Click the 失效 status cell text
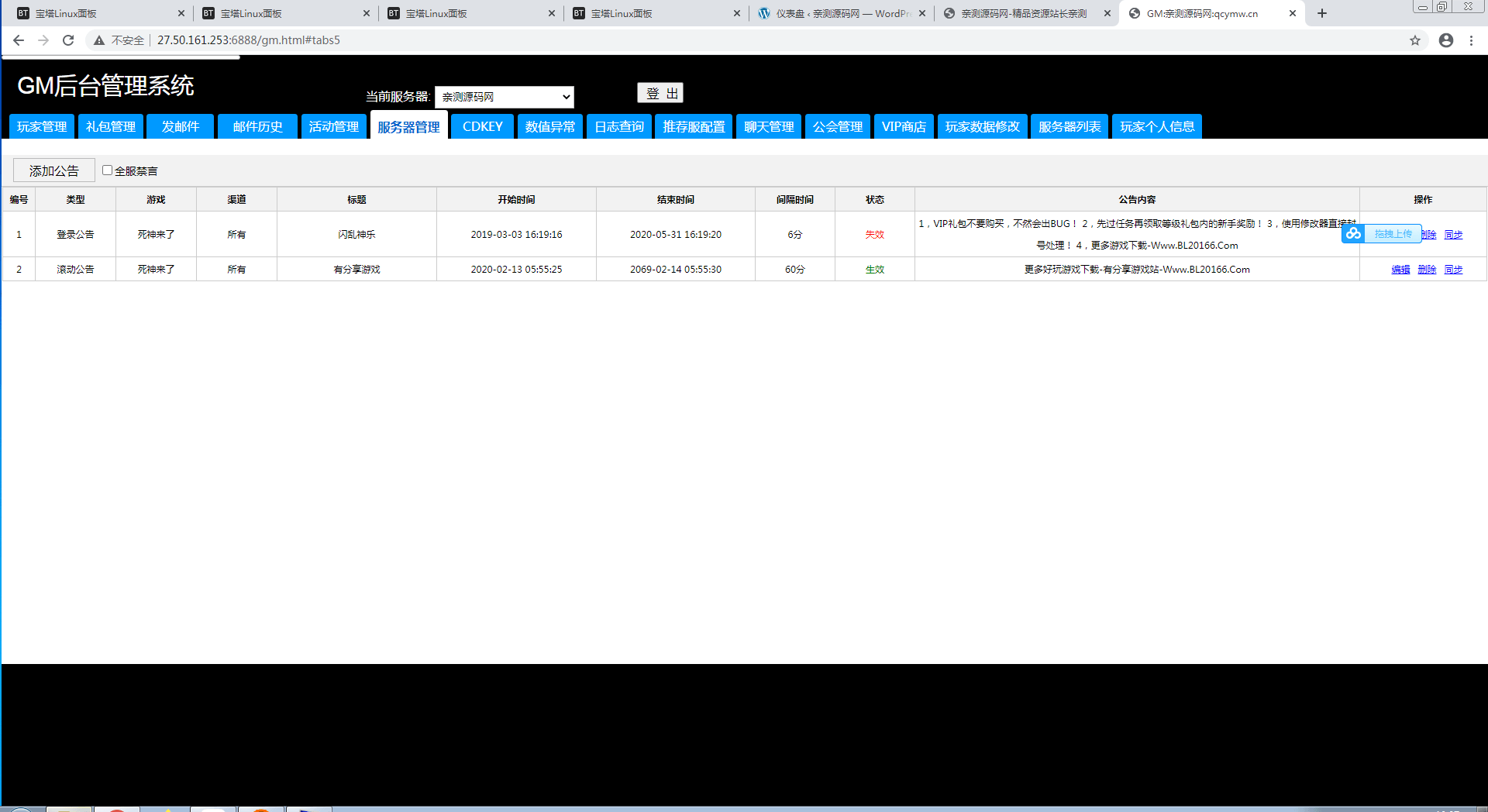The width and height of the screenshot is (1488, 812). [x=874, y=235]
